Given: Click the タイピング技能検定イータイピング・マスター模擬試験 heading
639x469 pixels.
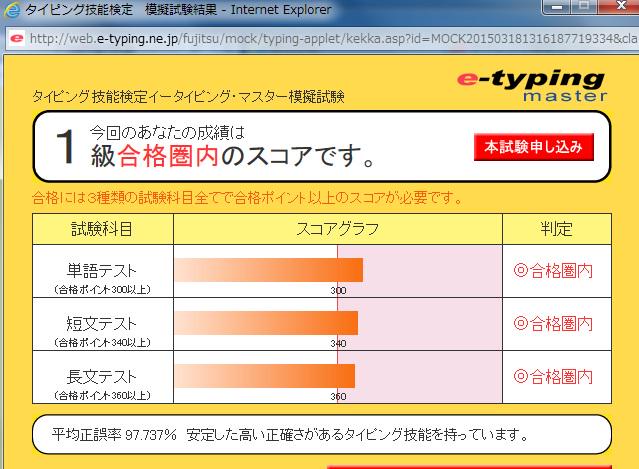Looking at the screenshot, I should click(x=189, y=97).
